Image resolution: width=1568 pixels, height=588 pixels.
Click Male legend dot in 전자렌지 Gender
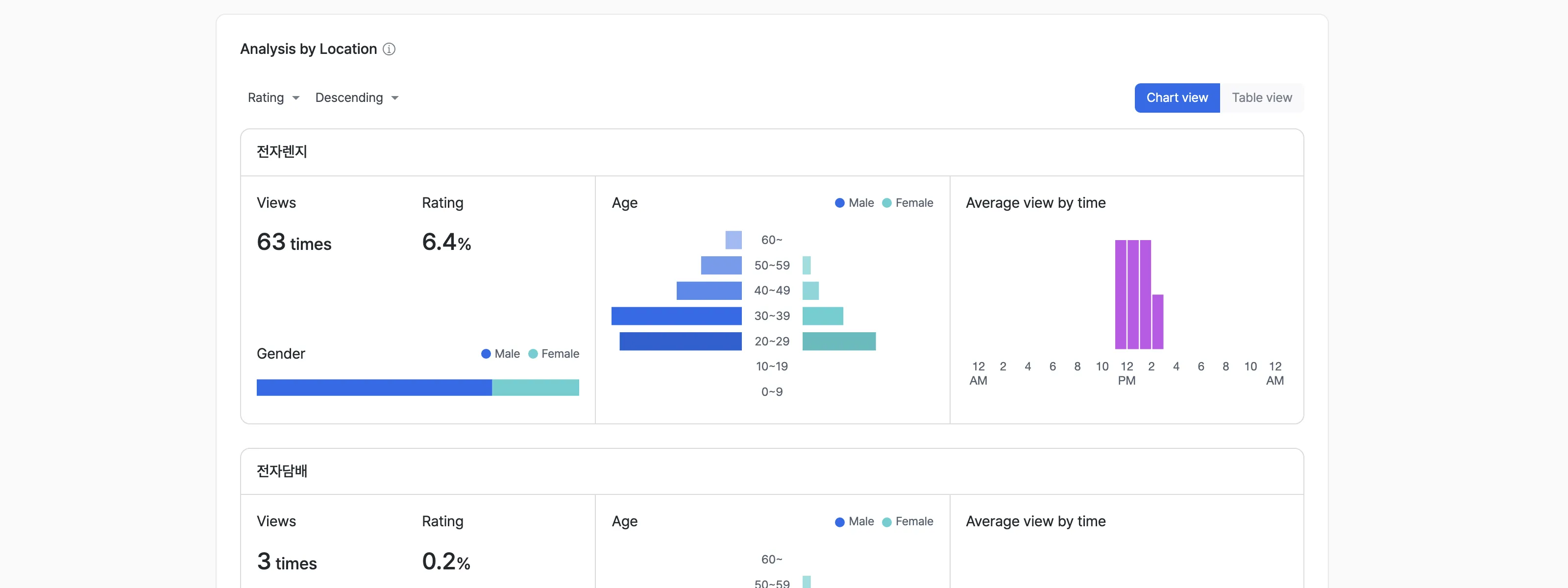[486, 354]
